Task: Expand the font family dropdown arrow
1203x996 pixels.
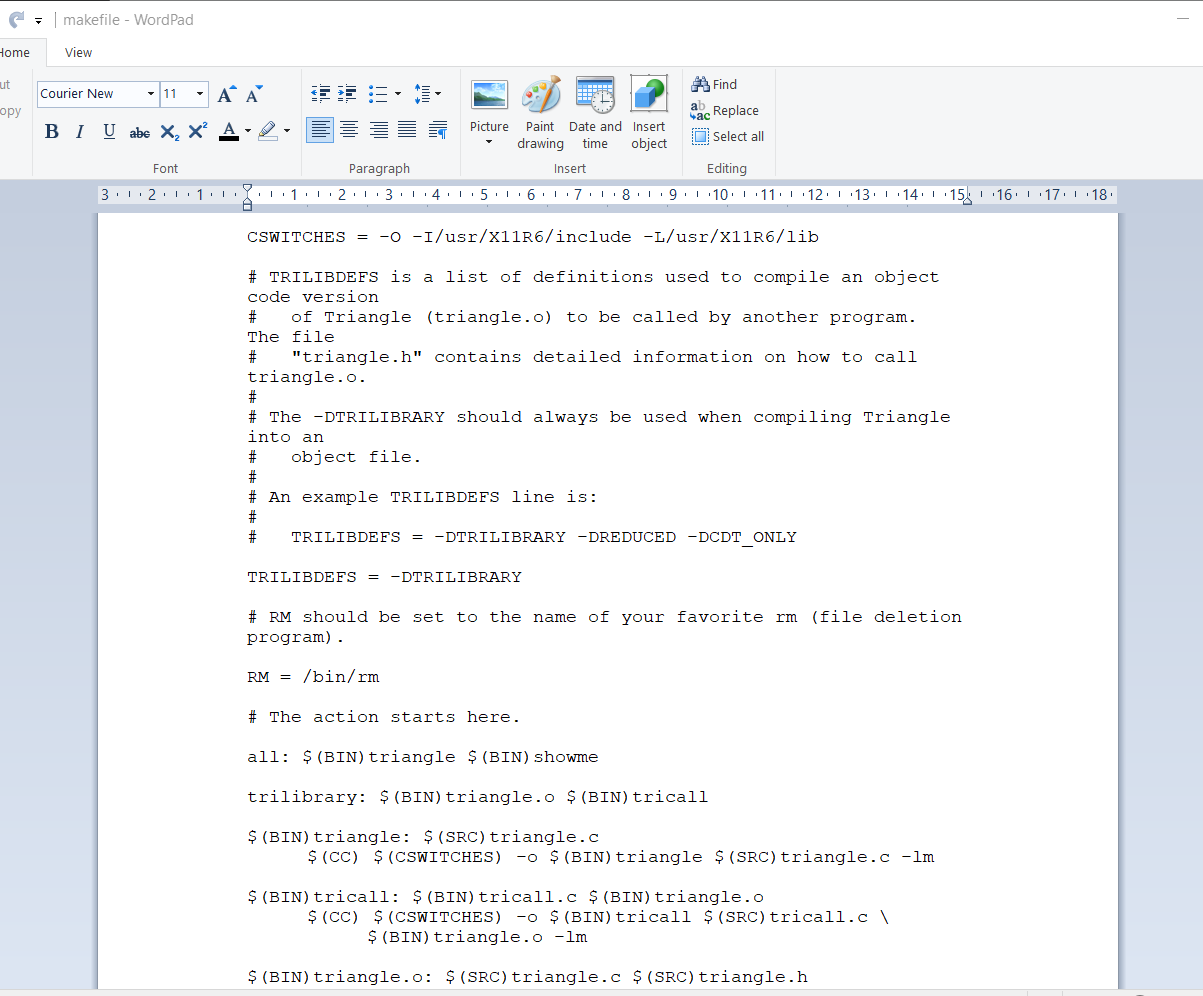Action: pos(151,94)
